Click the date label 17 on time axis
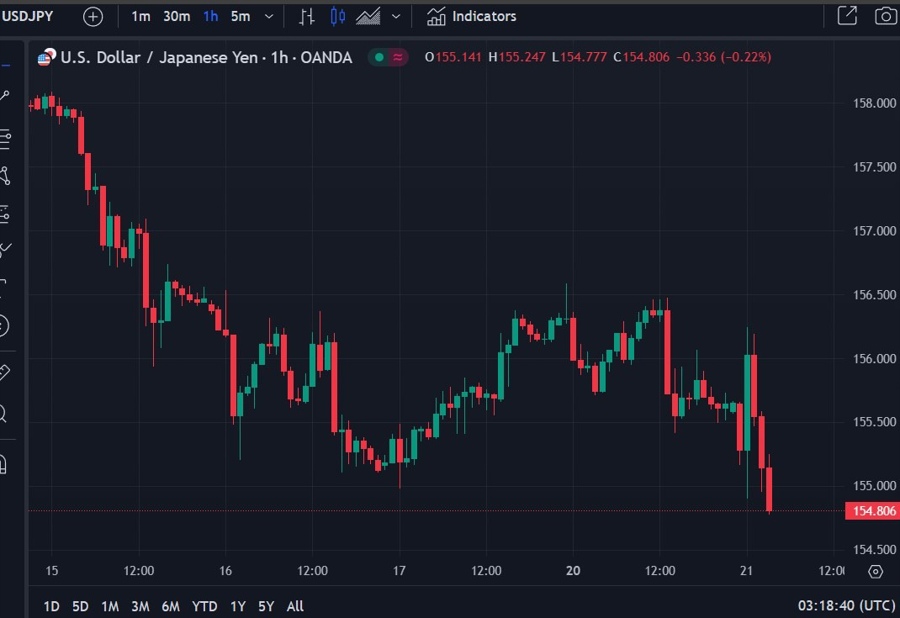This screenshot has height=618, width=900. (399, 571)
